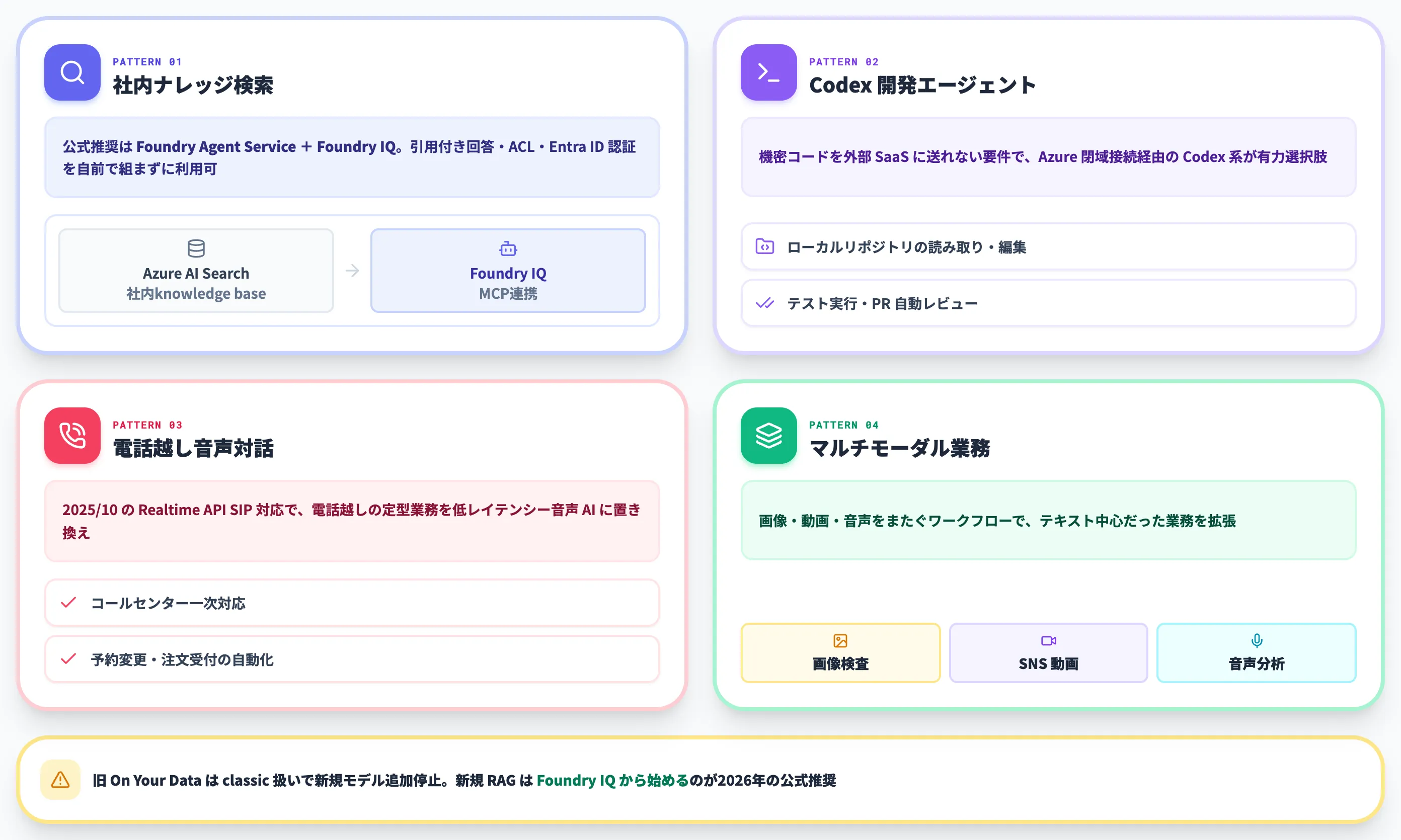Click the magnifier search icon for Pattern 01
The height and width of the screenshot is (840, 1401).
pos(72,72)
